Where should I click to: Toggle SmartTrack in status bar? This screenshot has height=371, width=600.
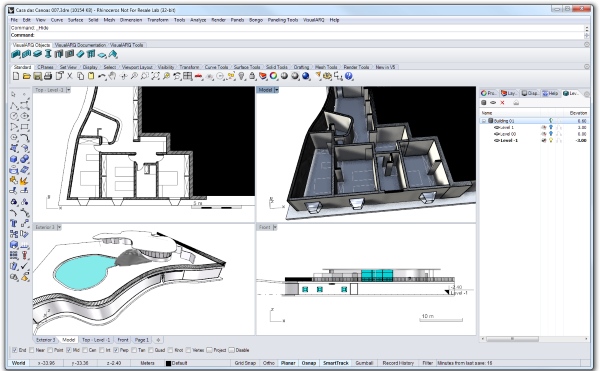[x=336, y=363]
